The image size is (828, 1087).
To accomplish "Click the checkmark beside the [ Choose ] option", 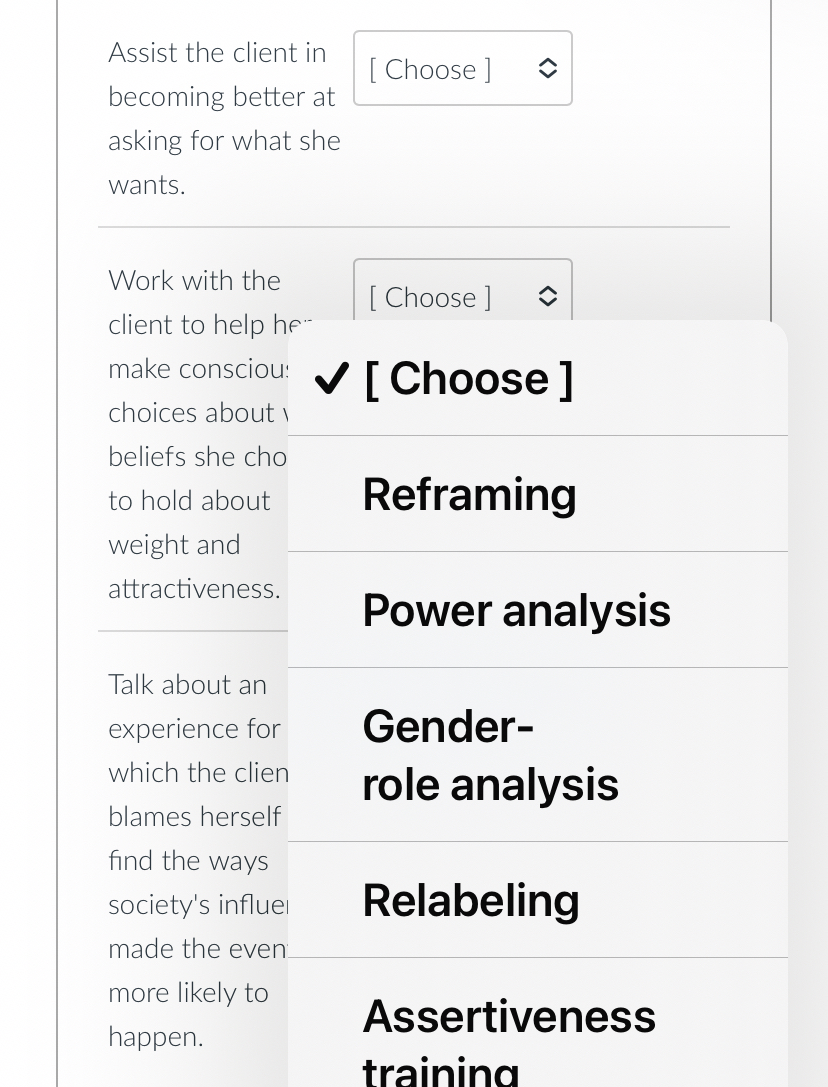I will pyautogui.click(x=331, y=378).
